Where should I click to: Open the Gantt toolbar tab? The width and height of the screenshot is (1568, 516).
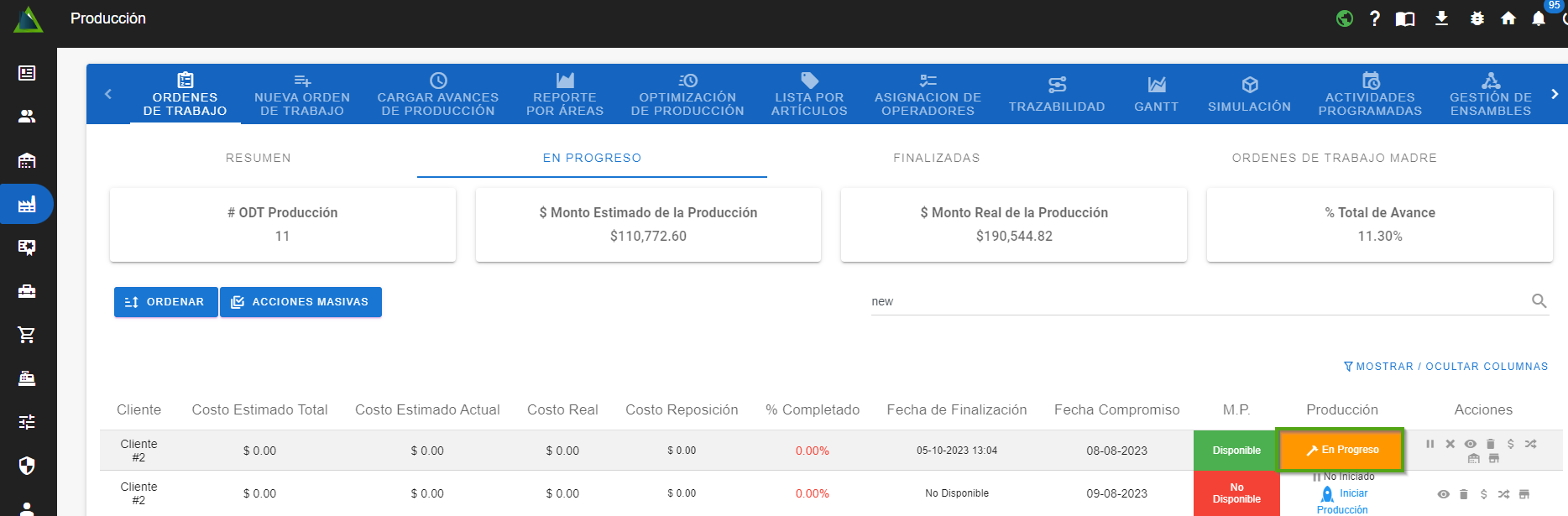[x=1156, y=94]
